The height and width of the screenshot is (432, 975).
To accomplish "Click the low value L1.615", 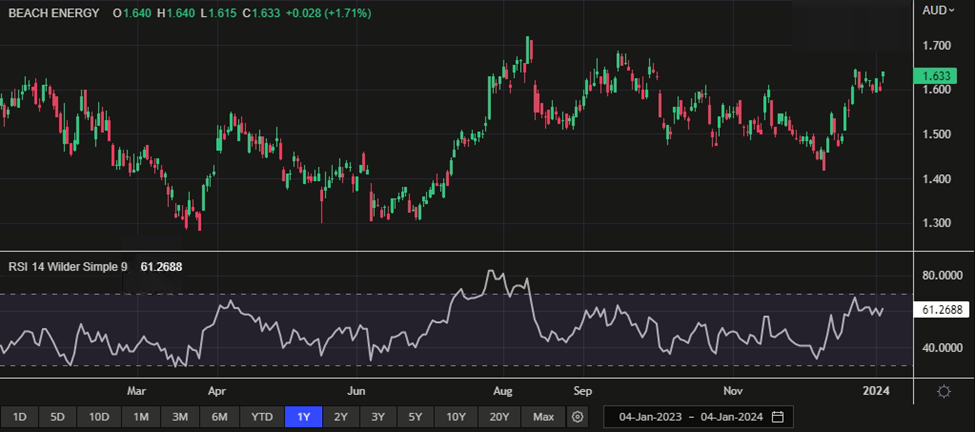I will click(219, 12).
